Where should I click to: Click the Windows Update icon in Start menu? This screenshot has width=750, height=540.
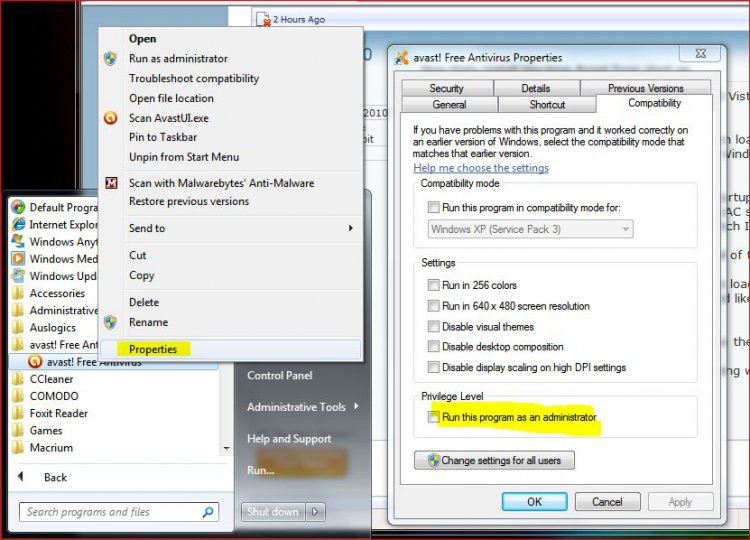point(19,276)
